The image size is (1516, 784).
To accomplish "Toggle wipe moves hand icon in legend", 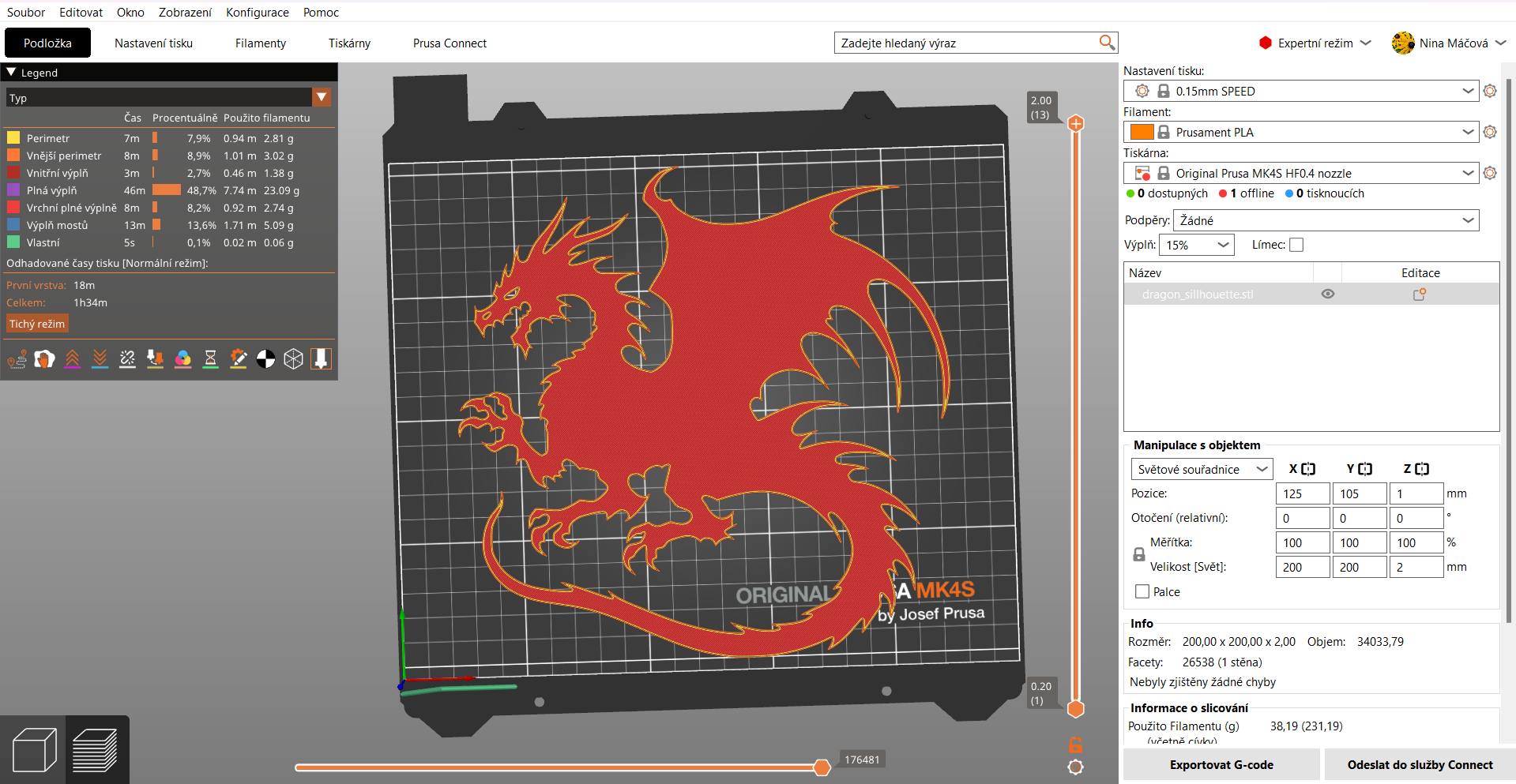I will [x=44, y=359].
